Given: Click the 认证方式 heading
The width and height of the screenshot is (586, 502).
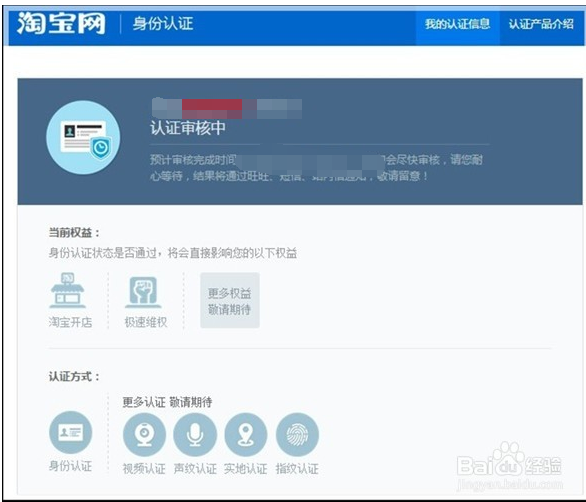Looking at the screenshot, I should [74, 376].
